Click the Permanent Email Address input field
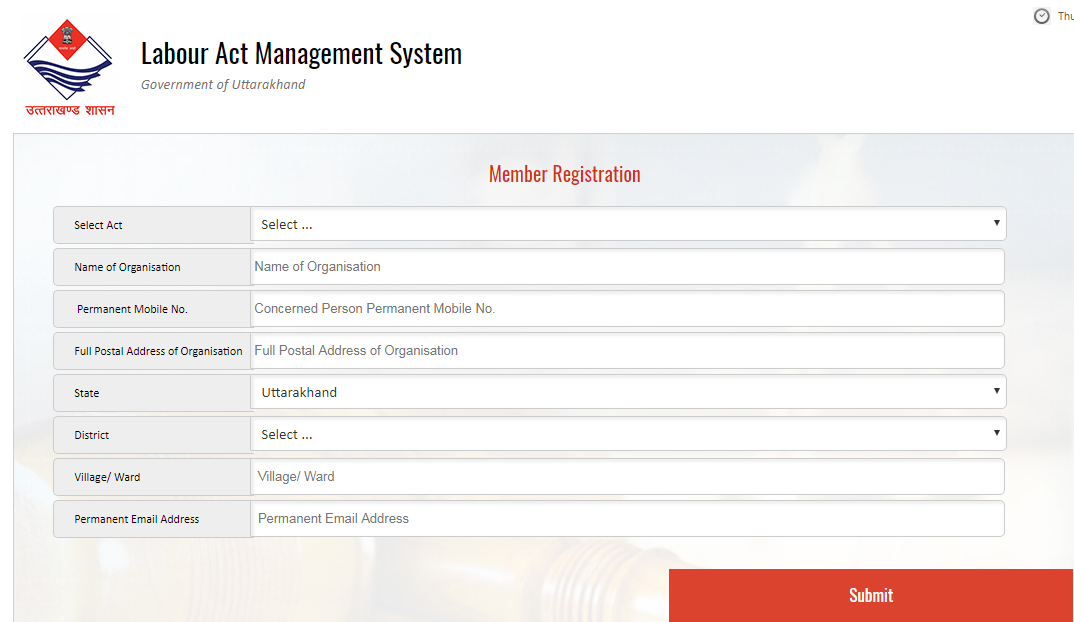The width and height of the screenshot is (1074, 622). point(627,519)
